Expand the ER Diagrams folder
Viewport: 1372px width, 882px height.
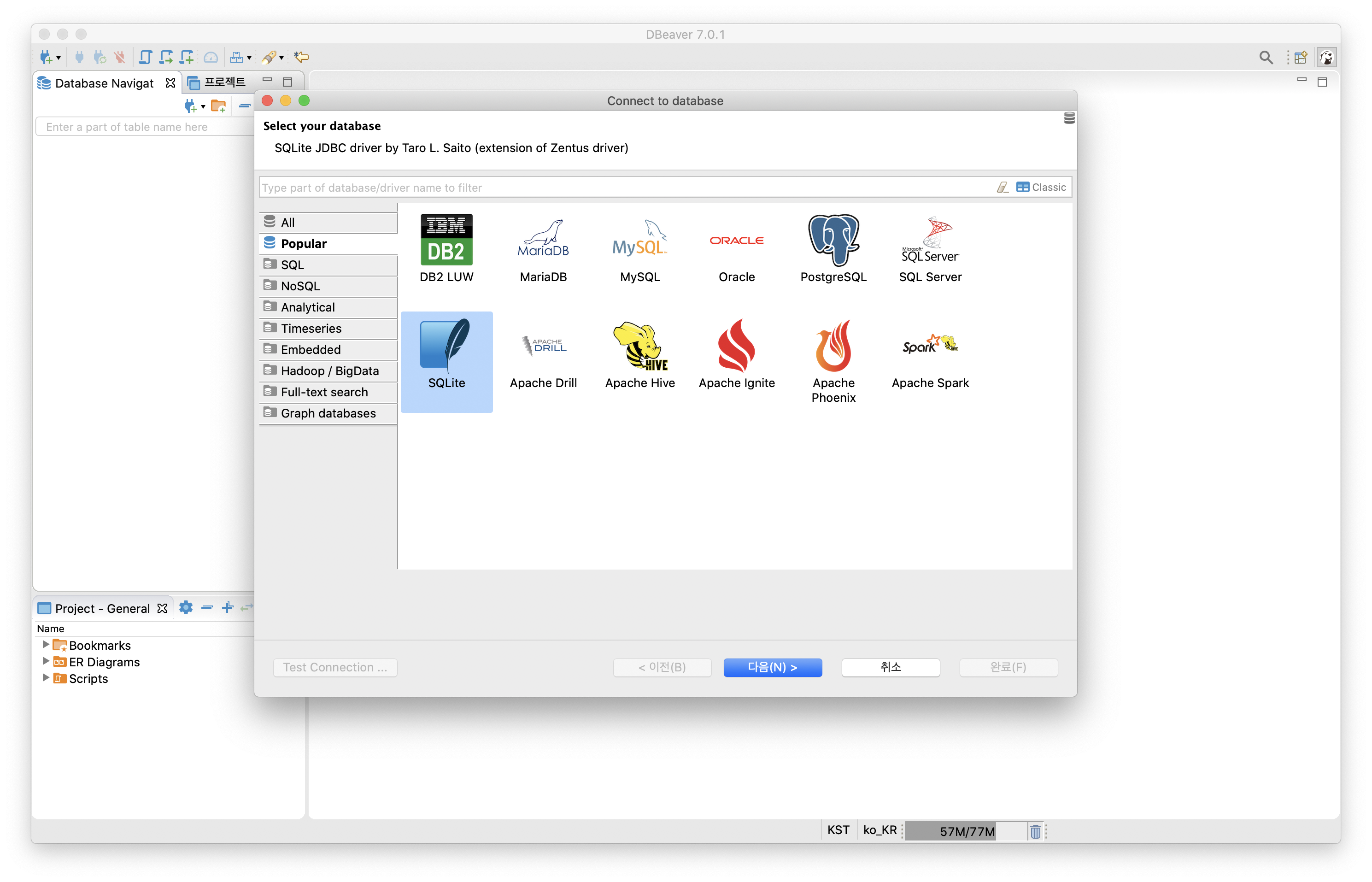(46, 662)
